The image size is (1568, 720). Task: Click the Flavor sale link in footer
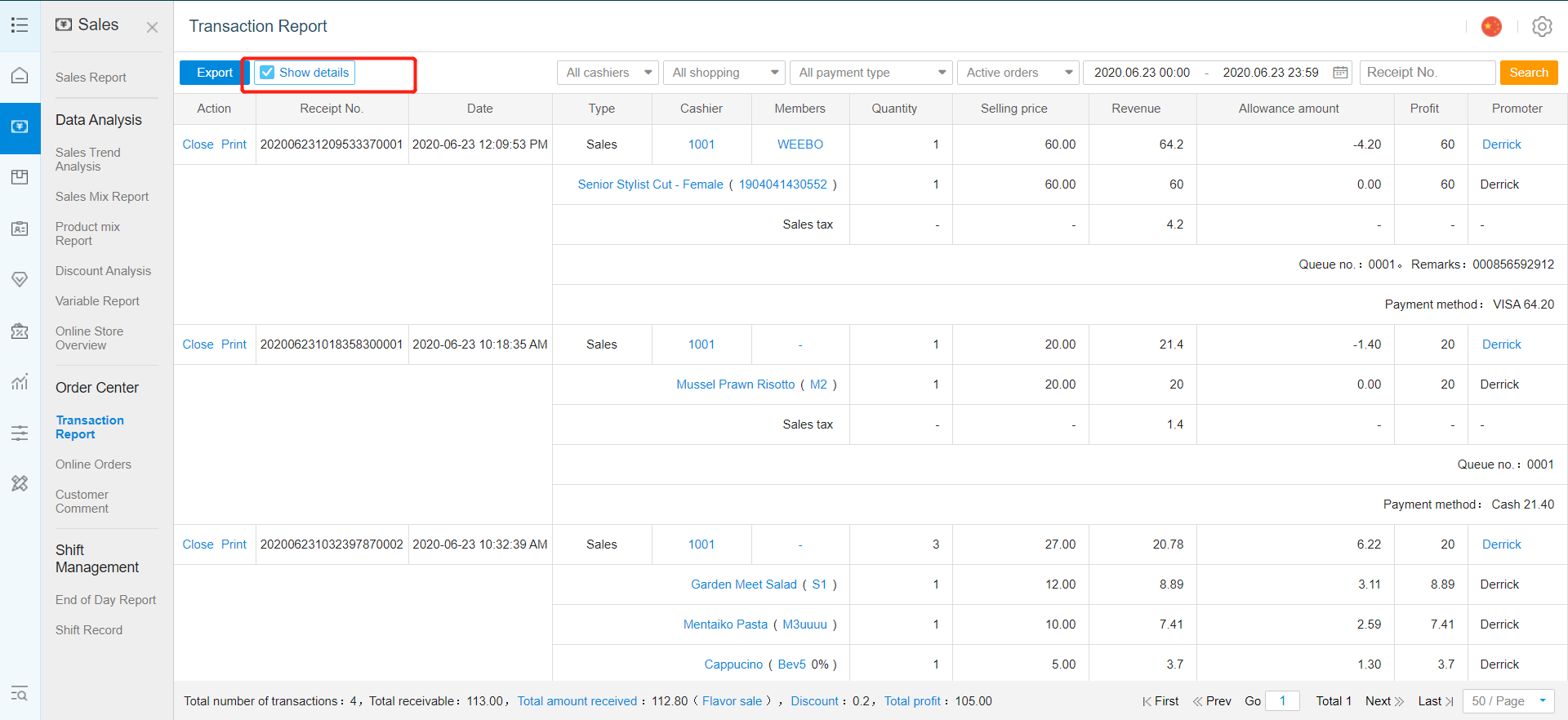(732, 701)
